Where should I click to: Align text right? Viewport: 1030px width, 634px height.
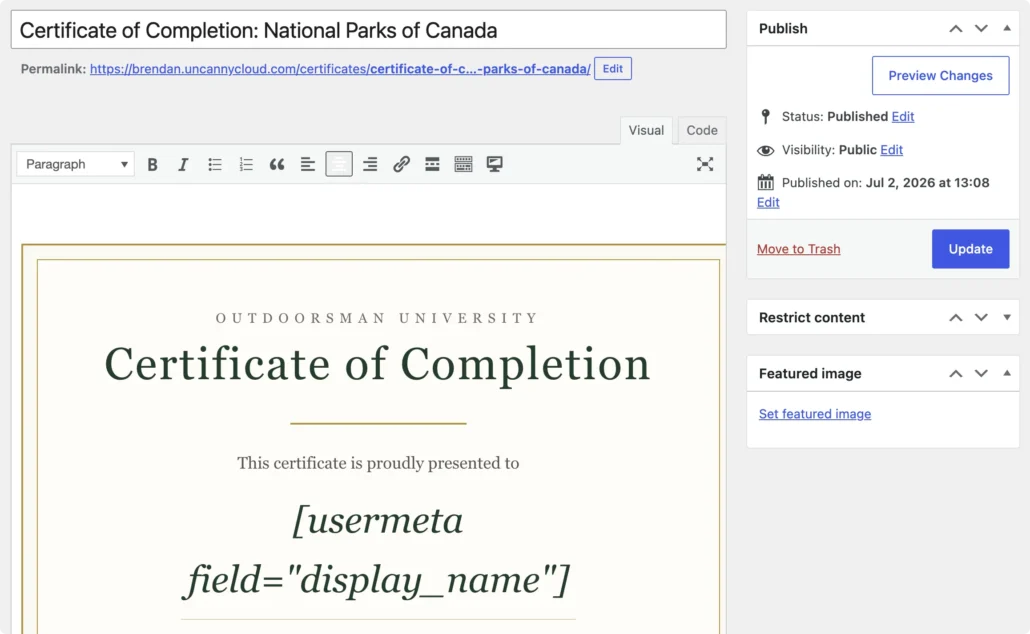(370, 164)
